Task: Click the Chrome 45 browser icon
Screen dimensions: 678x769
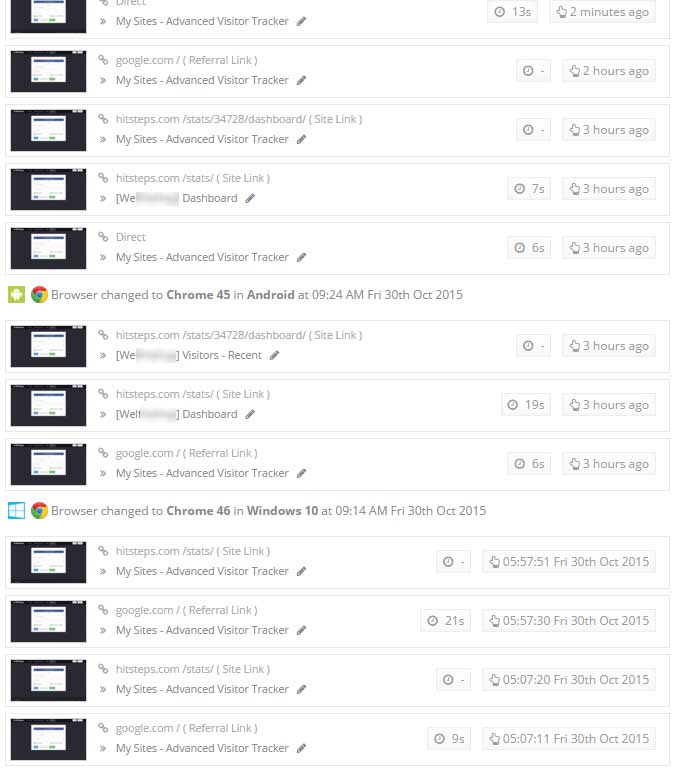Action: click(x=39, y=295)
